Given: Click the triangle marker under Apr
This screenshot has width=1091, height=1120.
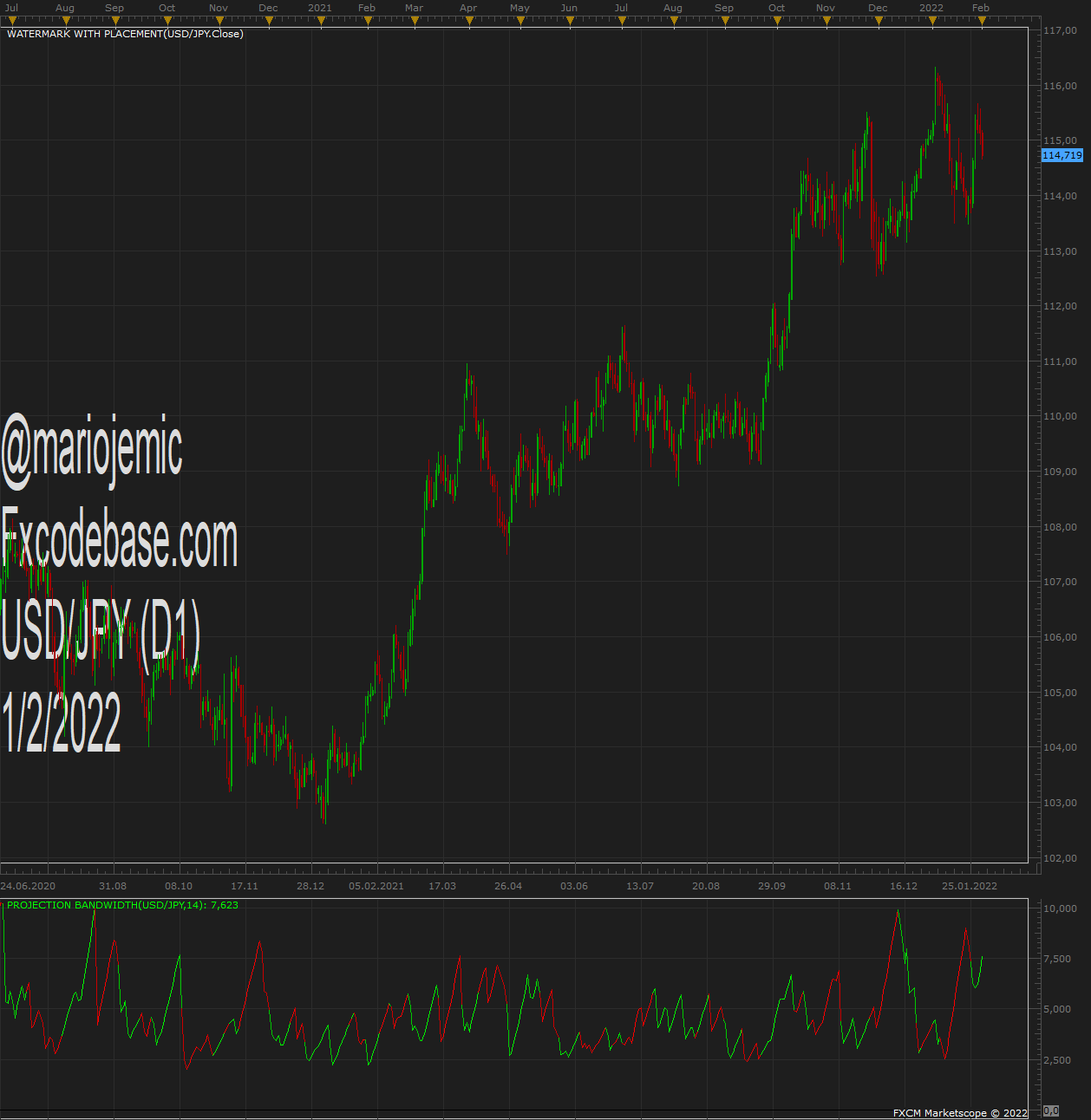Looking at the screenshot, I should pyautogui.click(x=469, y=23).
